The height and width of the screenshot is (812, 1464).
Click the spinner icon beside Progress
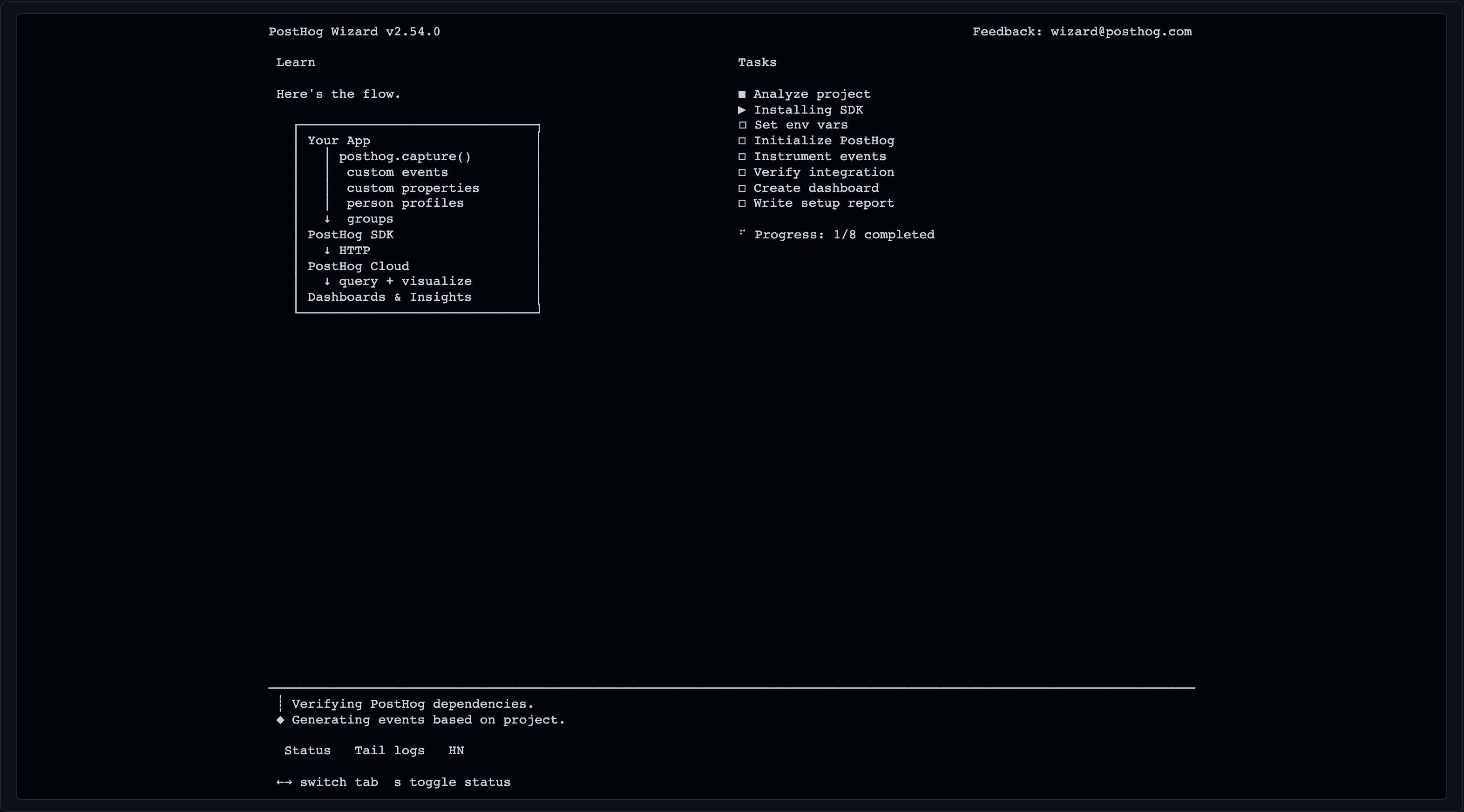(742, 232)
